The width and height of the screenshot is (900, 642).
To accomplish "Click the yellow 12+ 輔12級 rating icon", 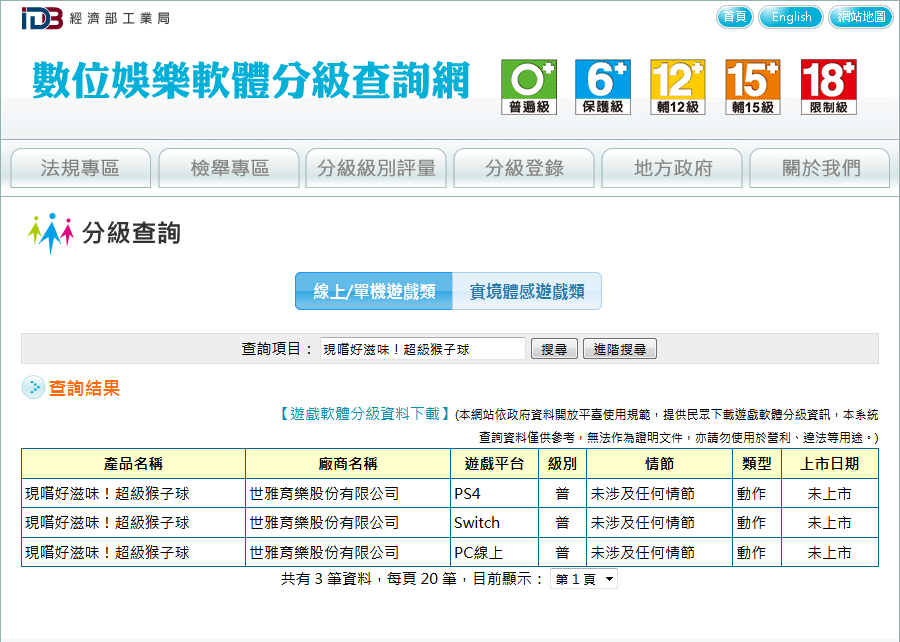I will click(x=678, y=87).
